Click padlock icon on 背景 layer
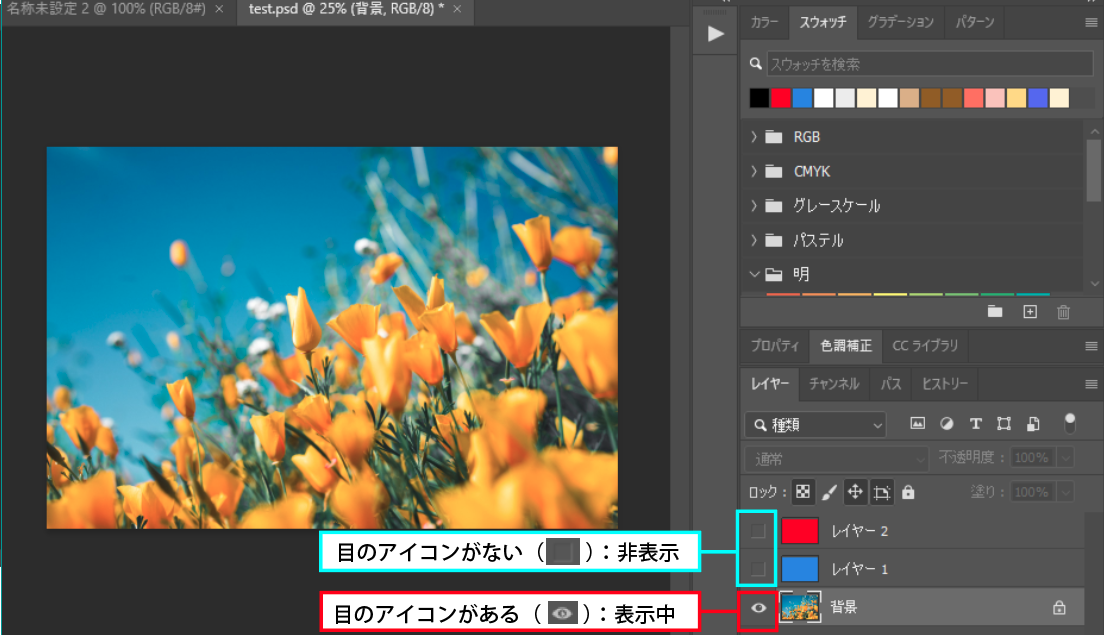 point(1059,607)
